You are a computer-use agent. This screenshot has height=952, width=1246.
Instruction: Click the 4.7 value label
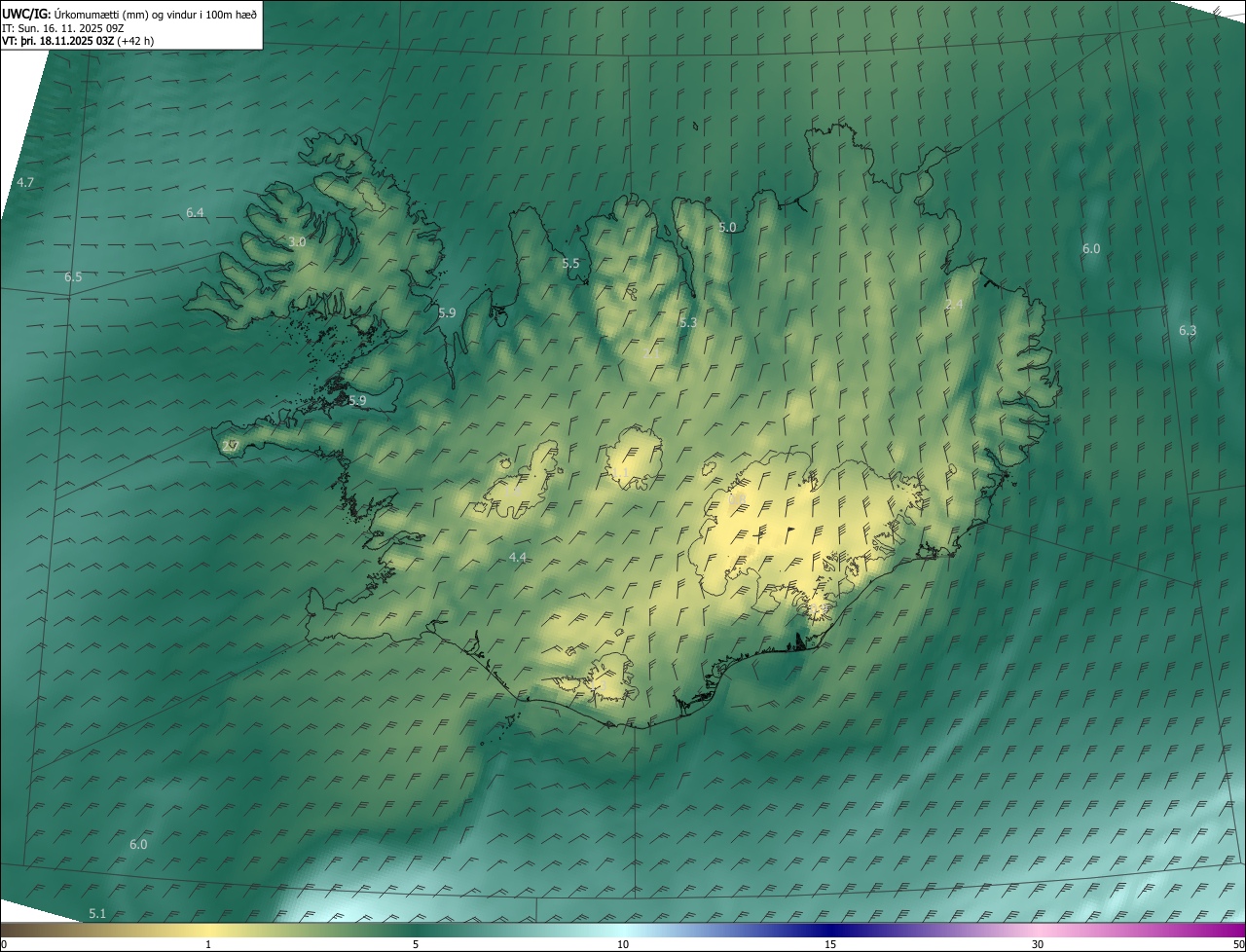point(25,183)
